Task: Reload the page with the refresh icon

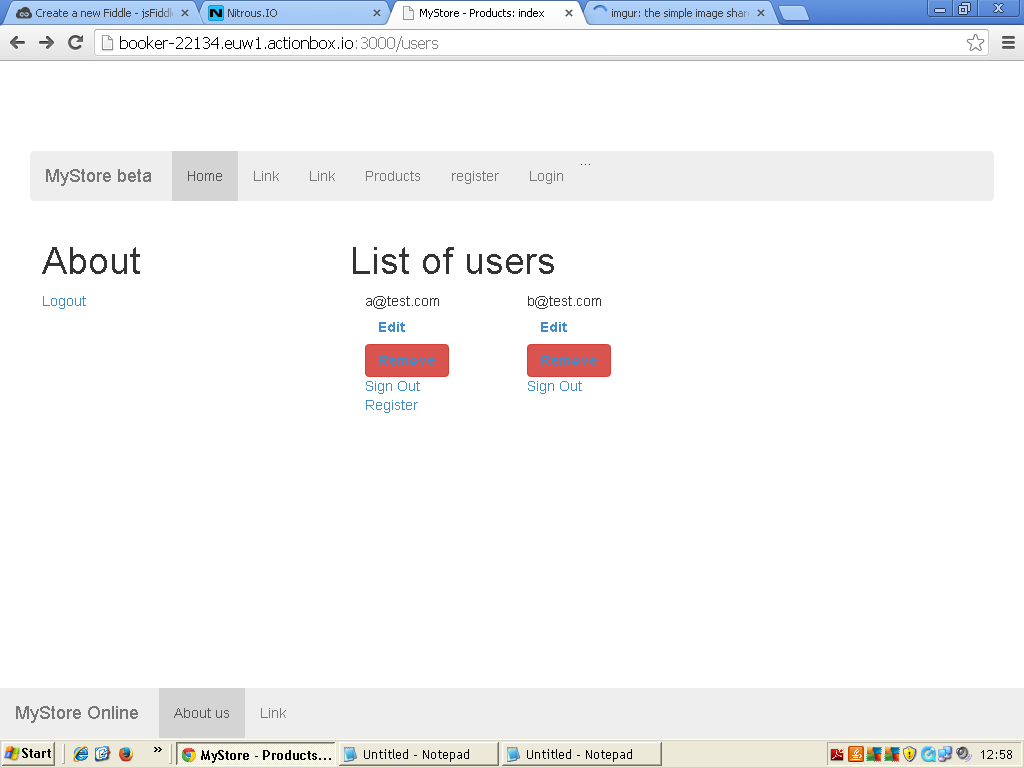Action: coord(76,43)
